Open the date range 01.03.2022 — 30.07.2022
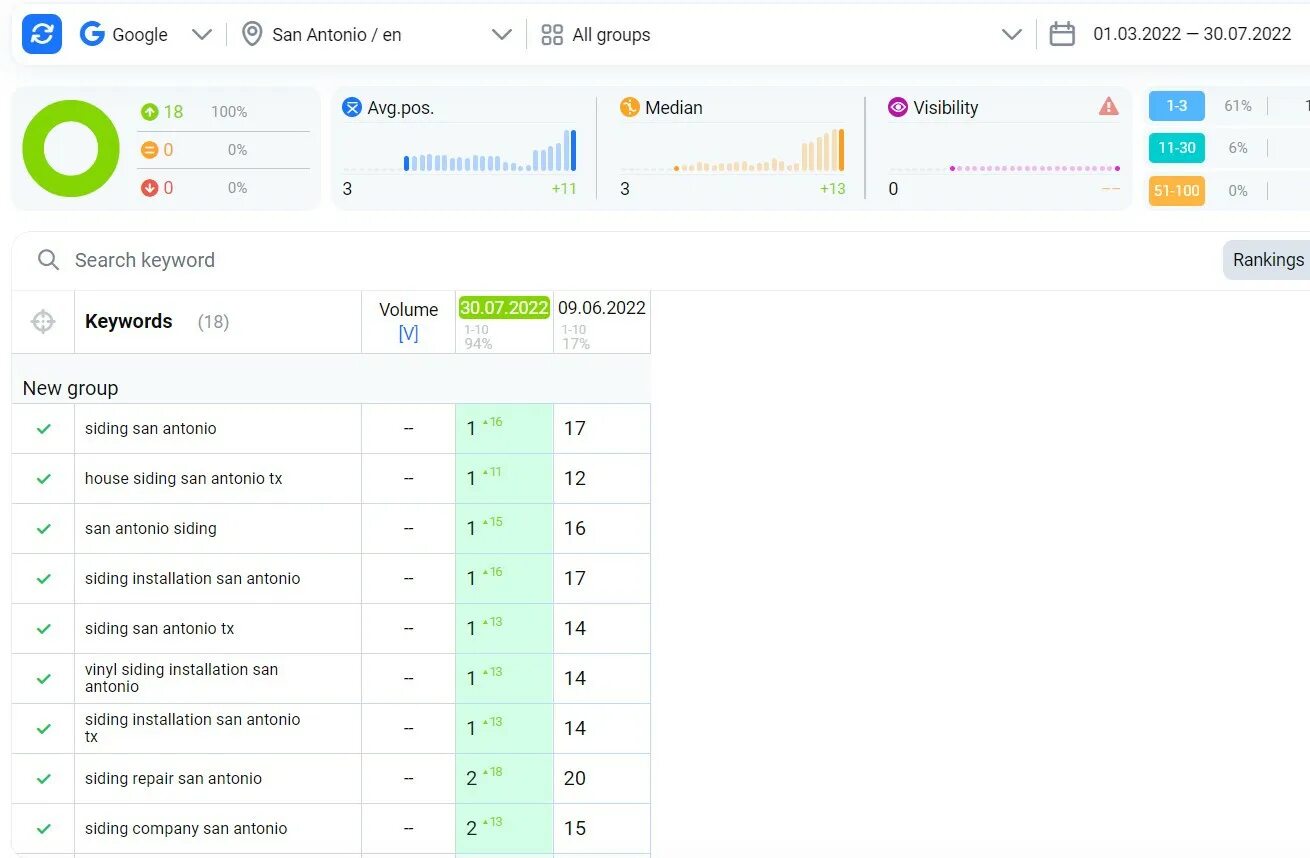This screenshot has width=1310, height=858. pyautogui.click(x=1192, y=34)
